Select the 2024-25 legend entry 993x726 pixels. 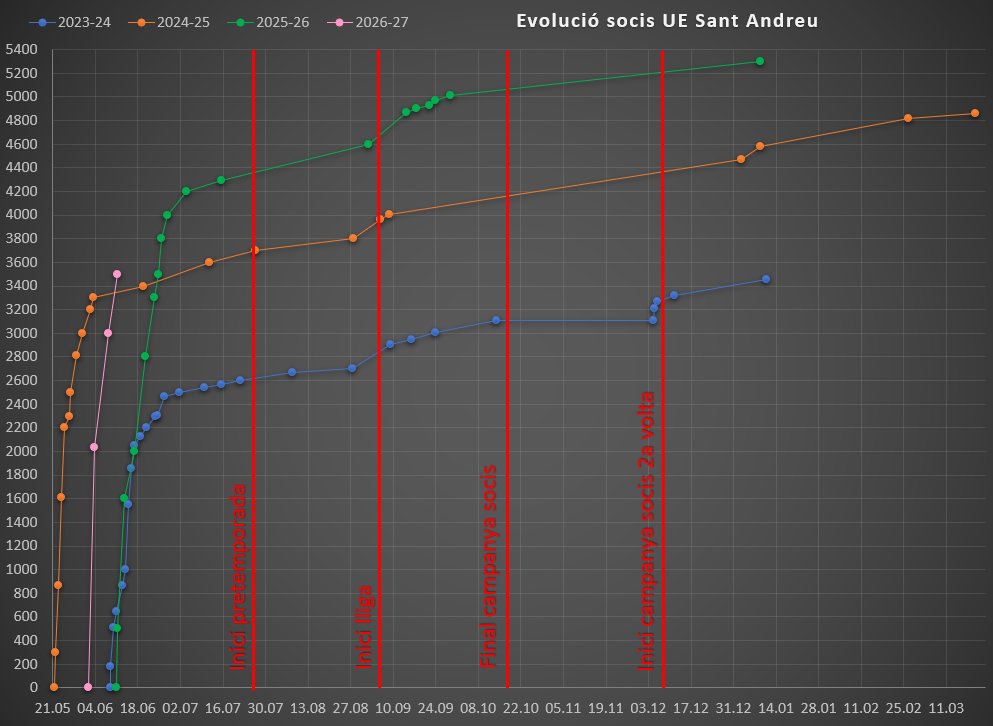point(169,22)
